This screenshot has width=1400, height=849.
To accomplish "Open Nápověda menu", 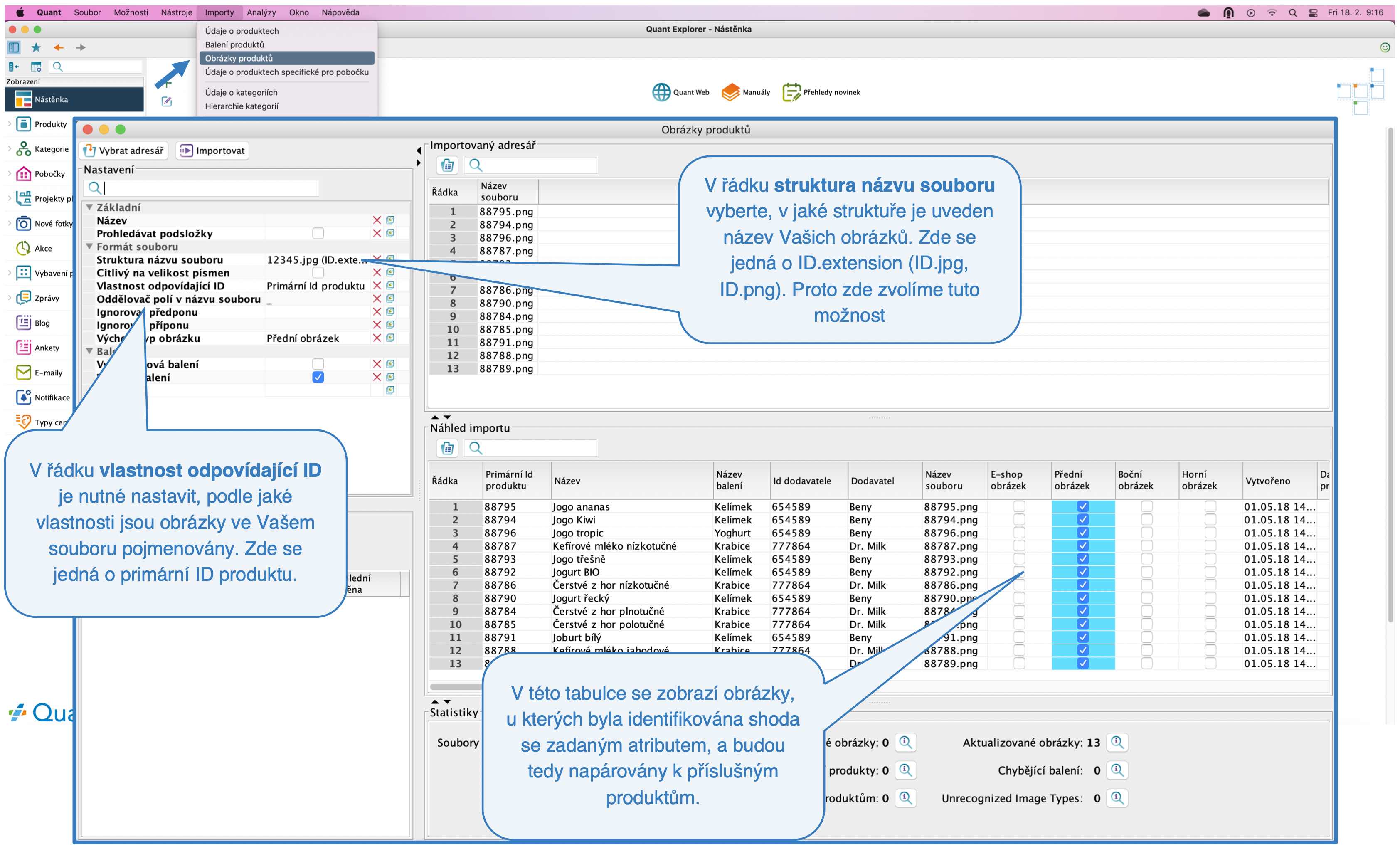I will coord(340,12).
